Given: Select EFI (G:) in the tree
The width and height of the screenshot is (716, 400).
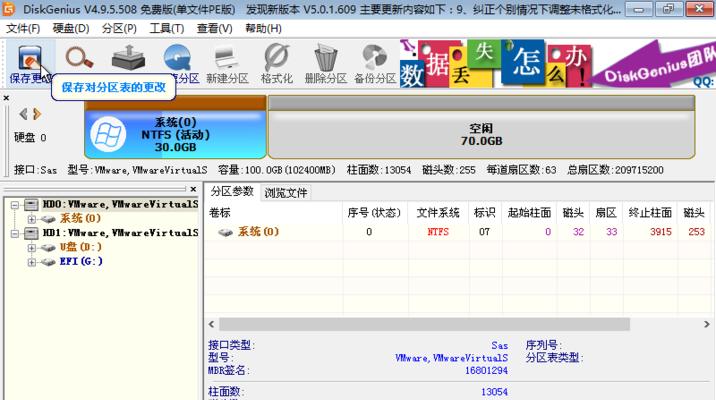Looking at the screenshot, I should tap(81, 262).
